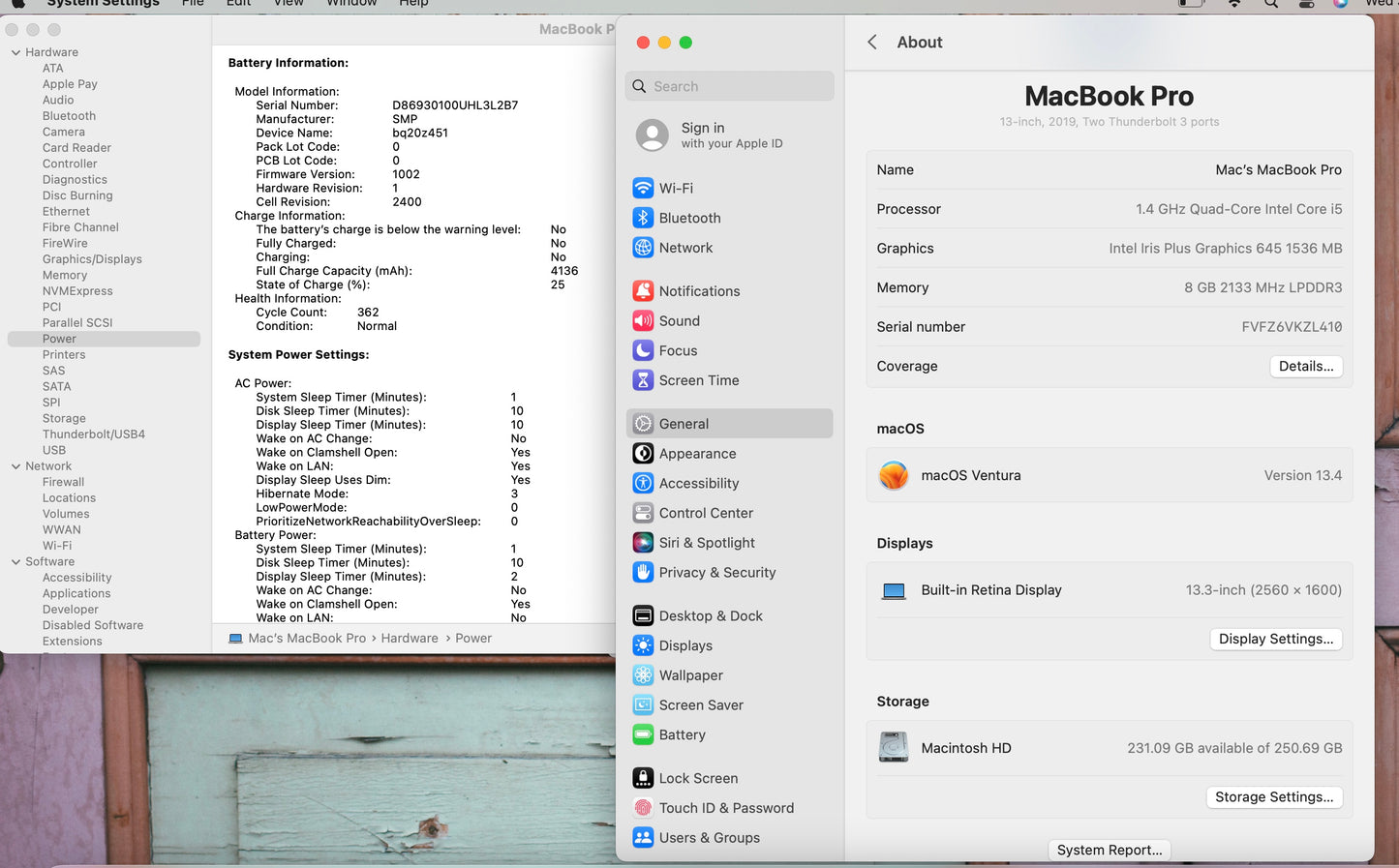Click the Coverage Details button

[x=1306, y=366]
